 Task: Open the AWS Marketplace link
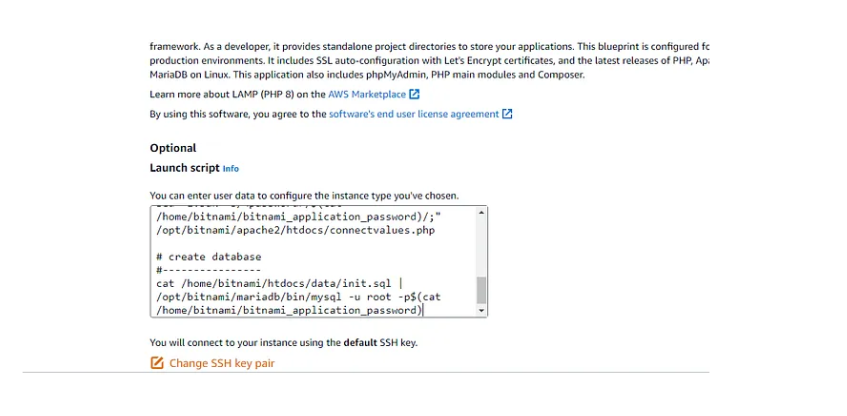pyautogui.click(x=367, y=94)
